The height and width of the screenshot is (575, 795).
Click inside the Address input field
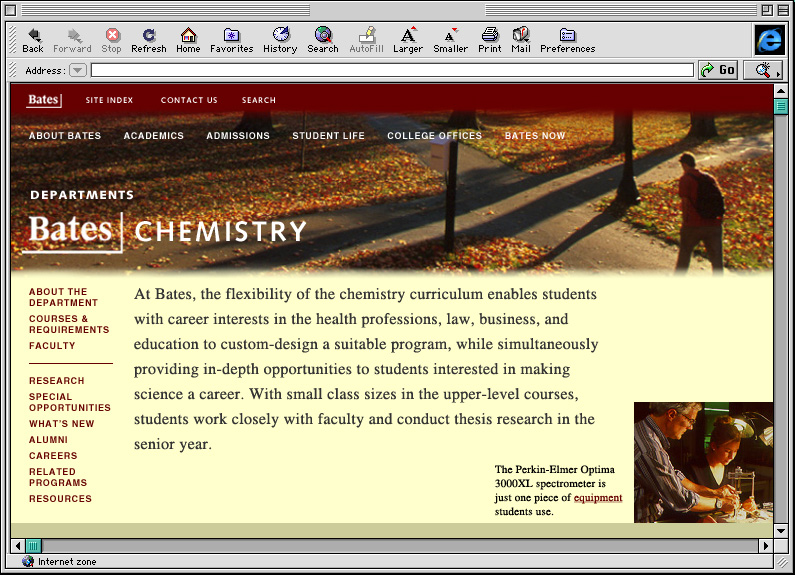pyautogui.click(x=392, y=70)
